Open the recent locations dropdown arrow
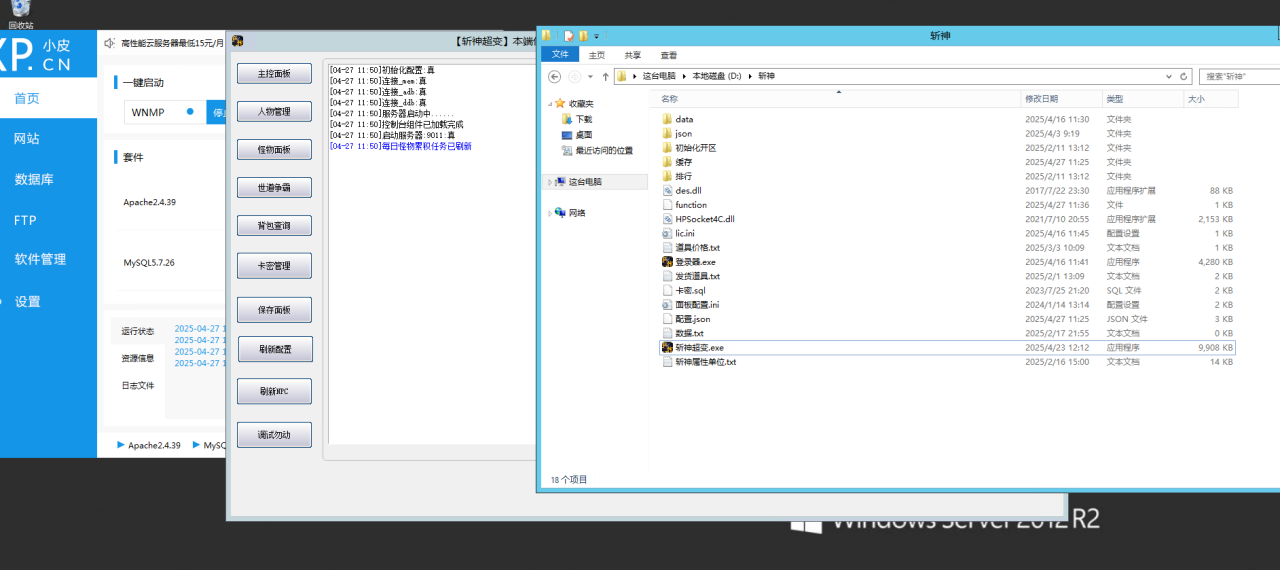The height and width of the screenshot is (570, 1280). [x=591, y=76]
